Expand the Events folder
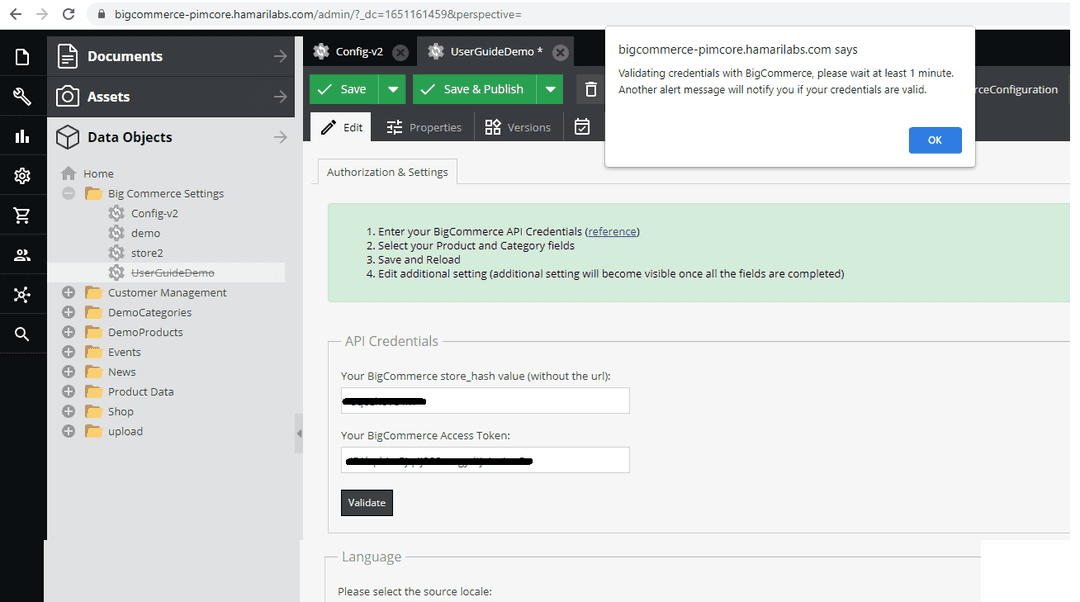The height and width of the screenshot is (602, 1080). pyautogui.click(x=68, y=352)
